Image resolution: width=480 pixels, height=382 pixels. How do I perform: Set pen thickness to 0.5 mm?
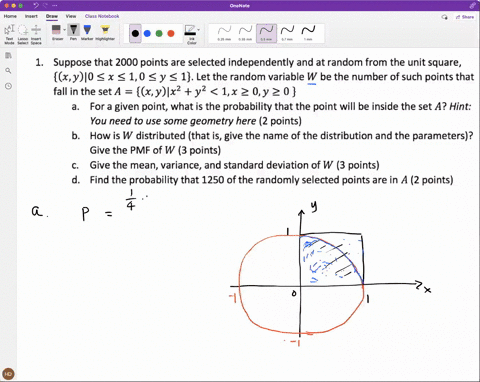click(x=266, y=33)
